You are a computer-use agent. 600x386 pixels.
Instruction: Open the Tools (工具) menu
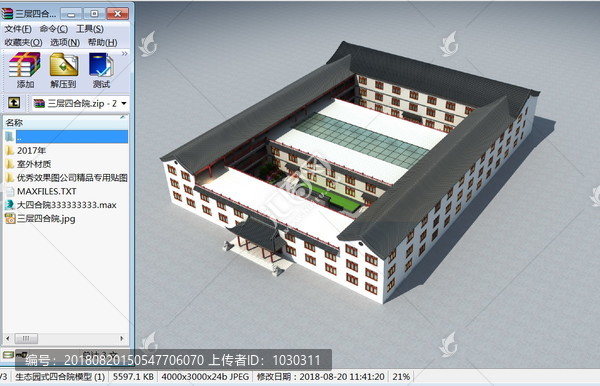pos(90,29)
